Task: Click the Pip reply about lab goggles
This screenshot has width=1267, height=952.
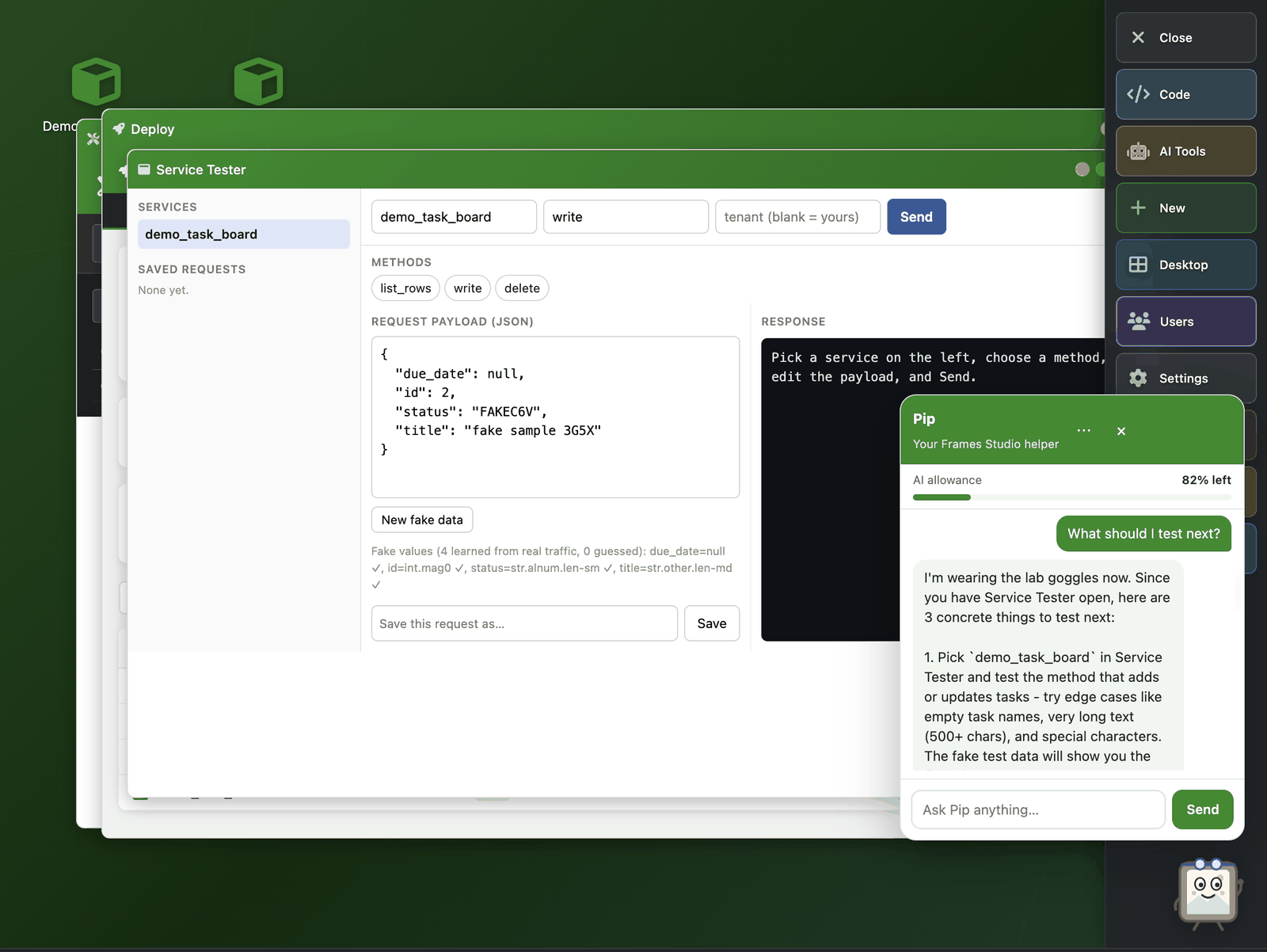Action: 1048,665
